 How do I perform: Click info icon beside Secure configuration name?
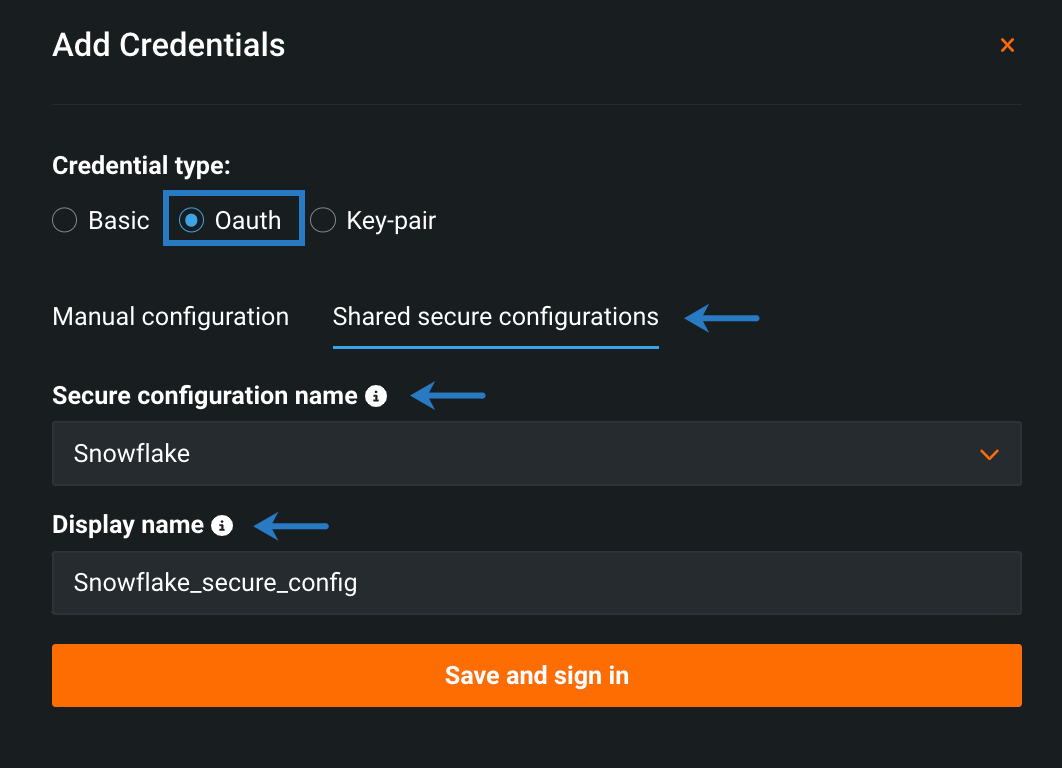376,397
